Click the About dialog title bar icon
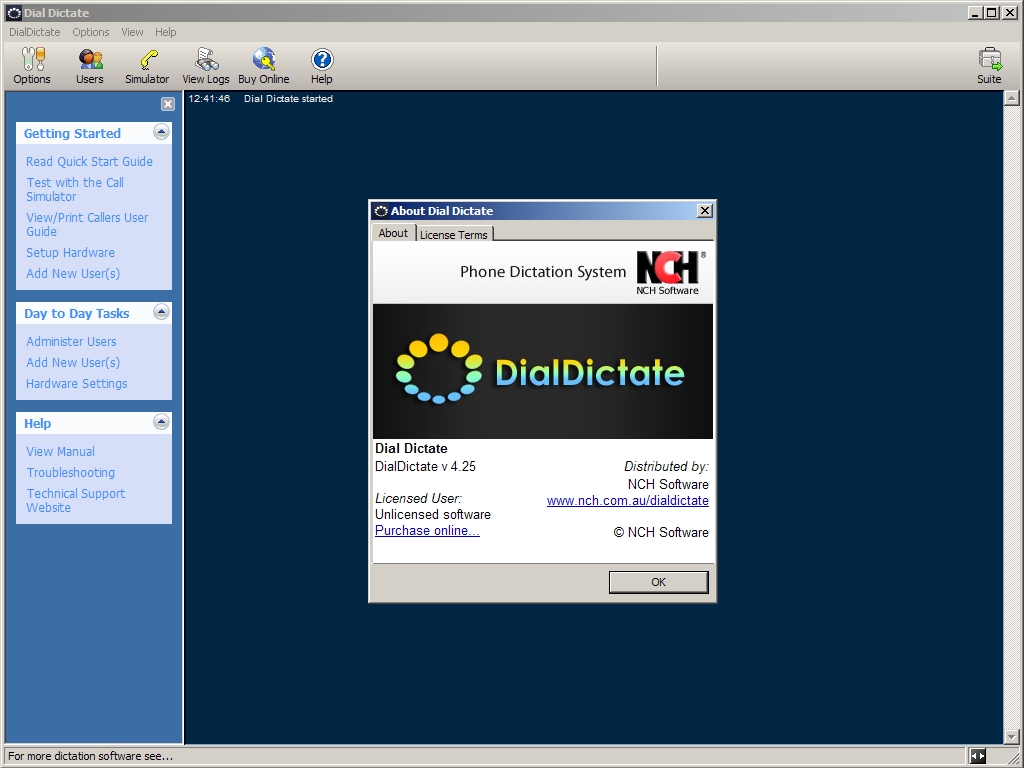 [x=381, y=211]
